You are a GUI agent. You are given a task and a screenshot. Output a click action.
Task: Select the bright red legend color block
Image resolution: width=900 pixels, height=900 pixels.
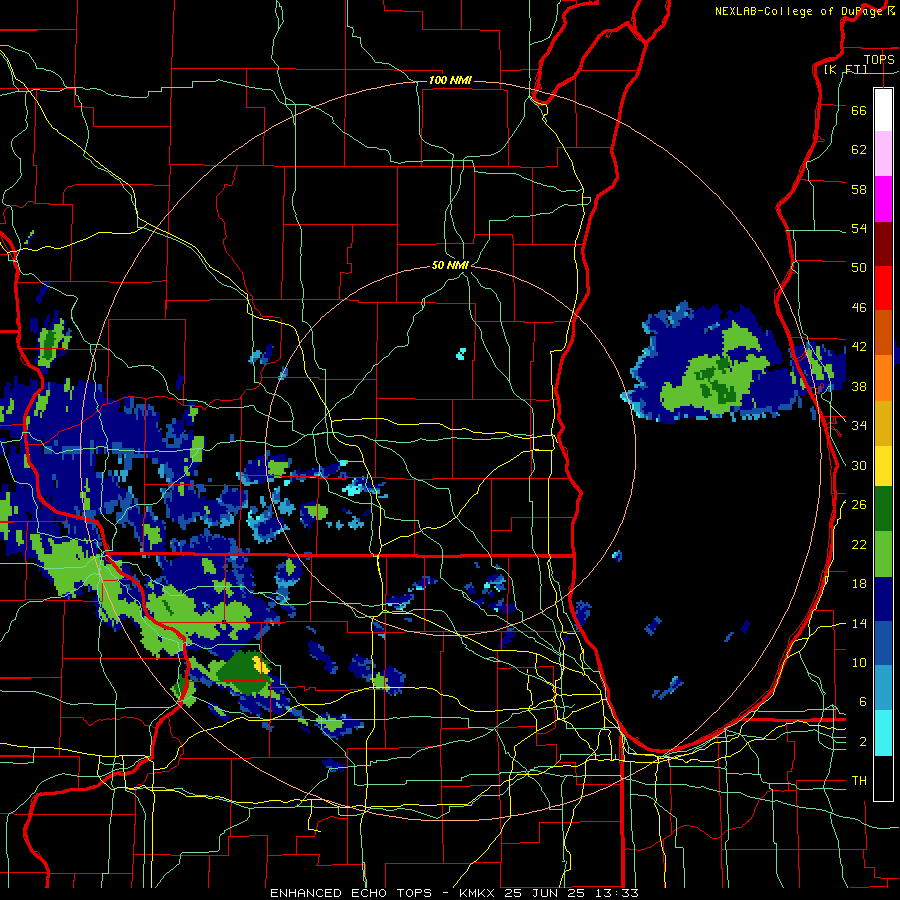pyautogui.click(x=883, y=288)
